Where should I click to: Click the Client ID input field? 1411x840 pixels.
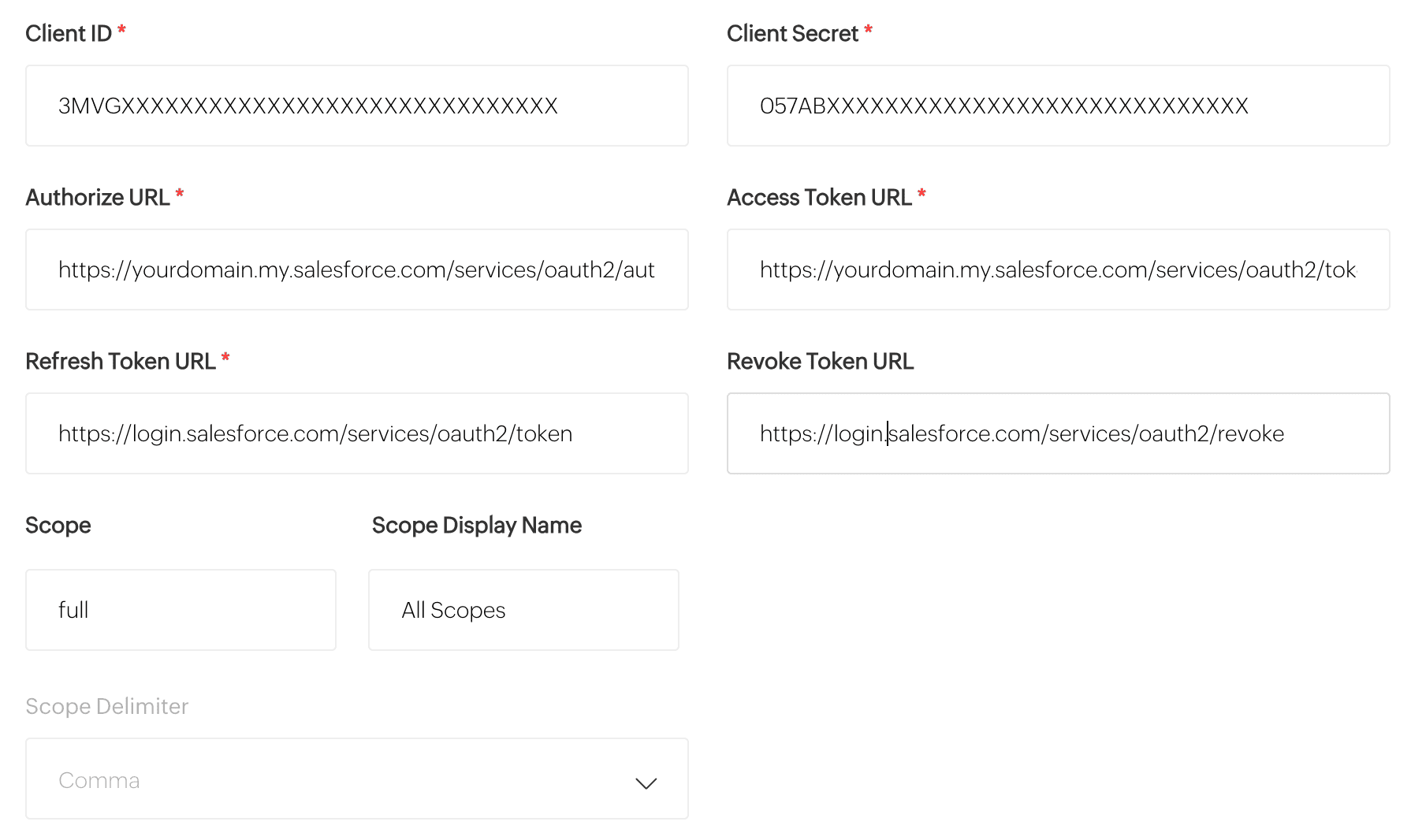[356, 106]
